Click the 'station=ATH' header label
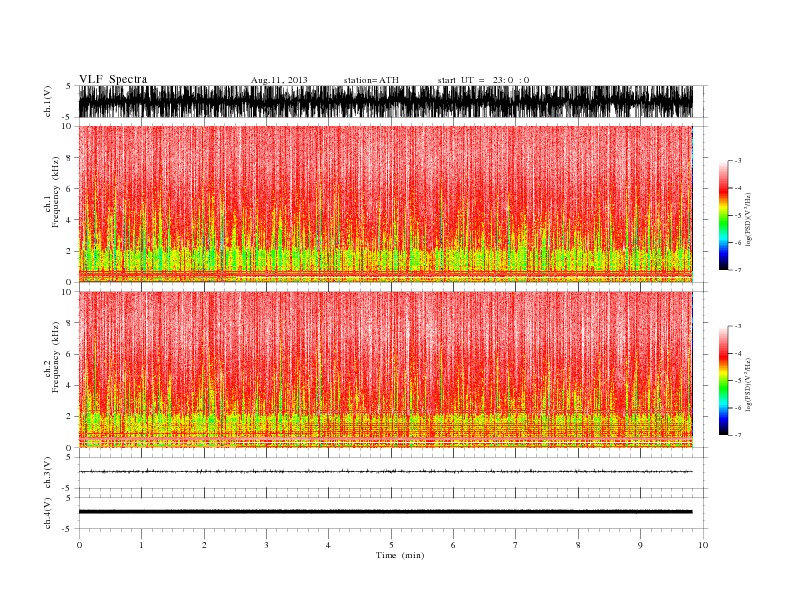Viewport: 792px width, 612px height. [x=371, y=80]
